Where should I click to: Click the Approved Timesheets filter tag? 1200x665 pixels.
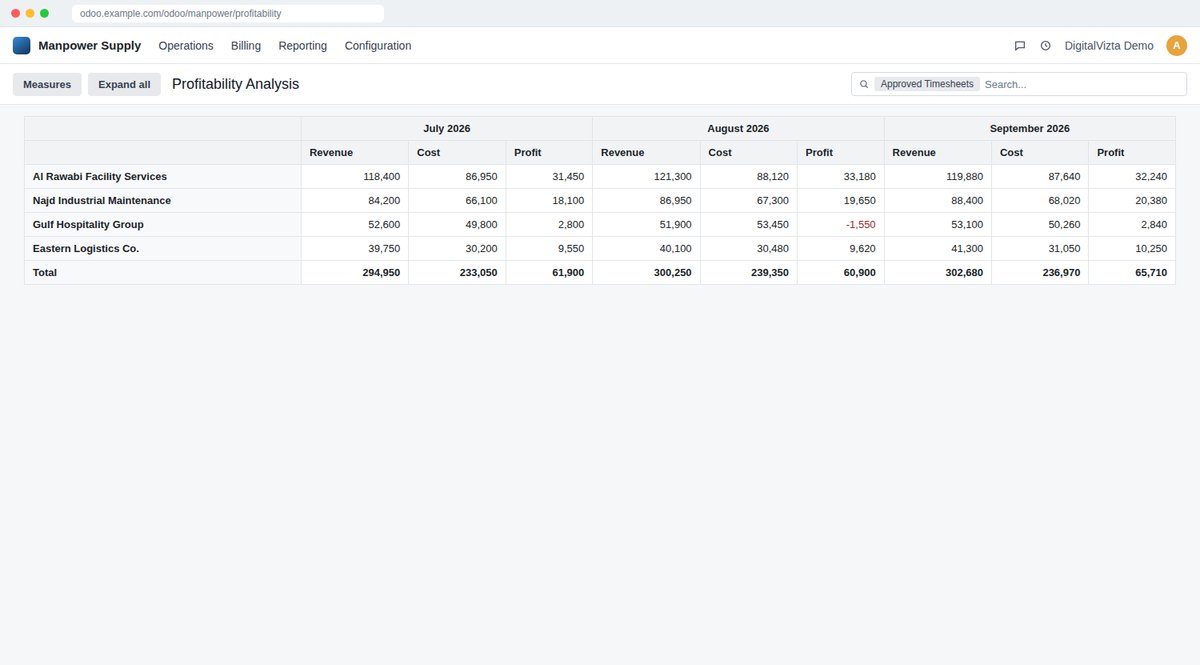(927, 84)
